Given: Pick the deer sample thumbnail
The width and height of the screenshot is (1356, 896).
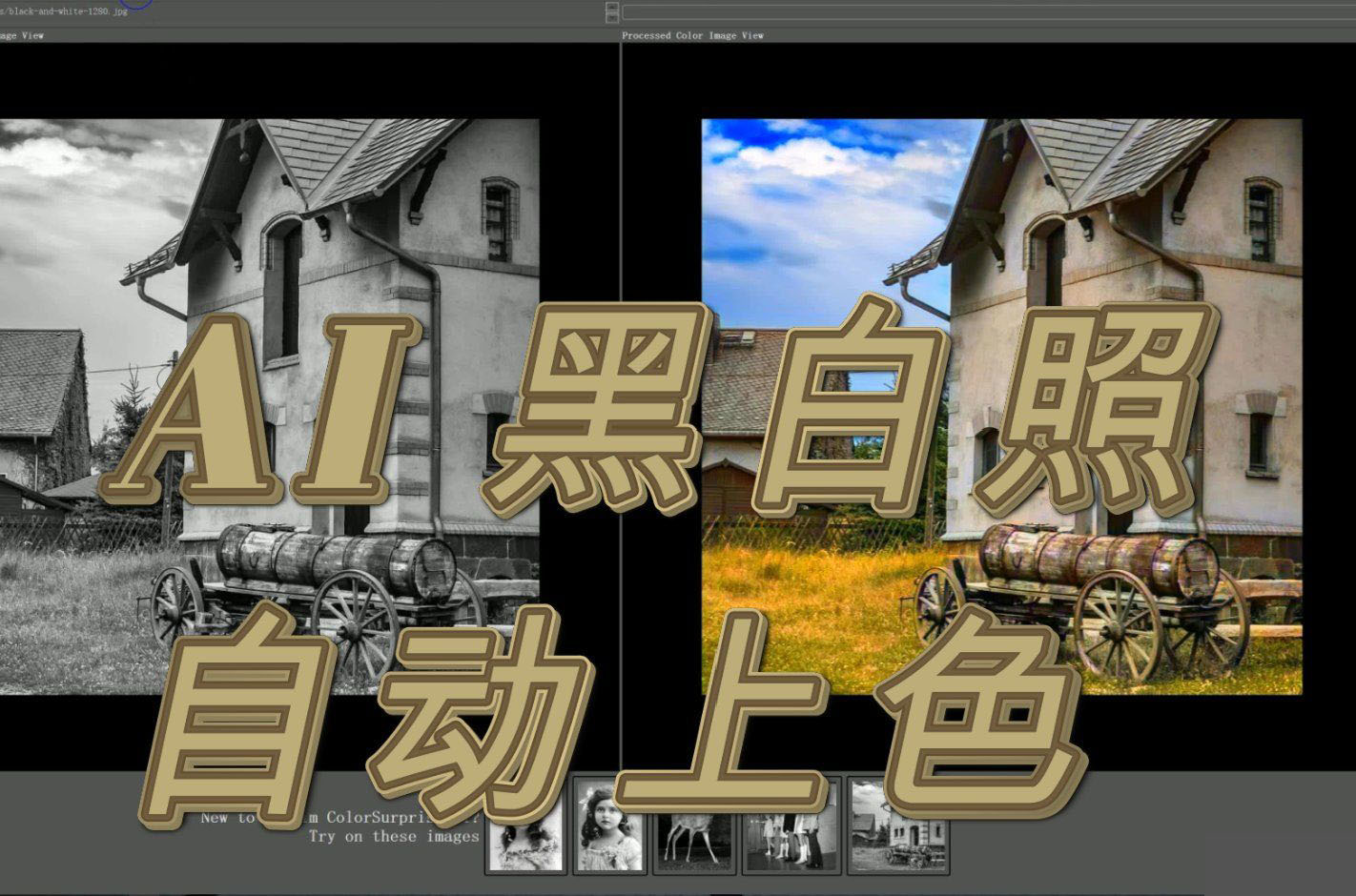Looking at the screenshot, I should [x=693, y=844].
